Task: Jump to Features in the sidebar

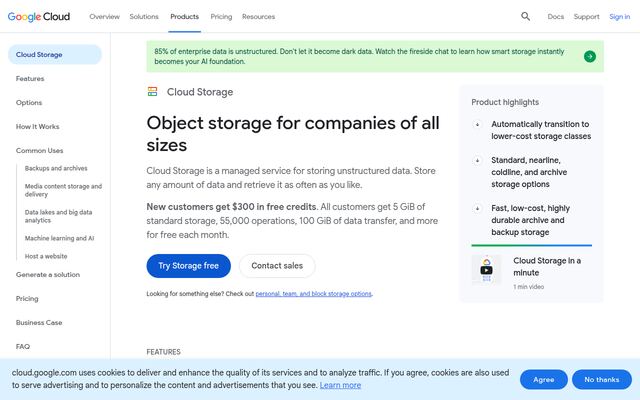Action: (x=30, y=78)
